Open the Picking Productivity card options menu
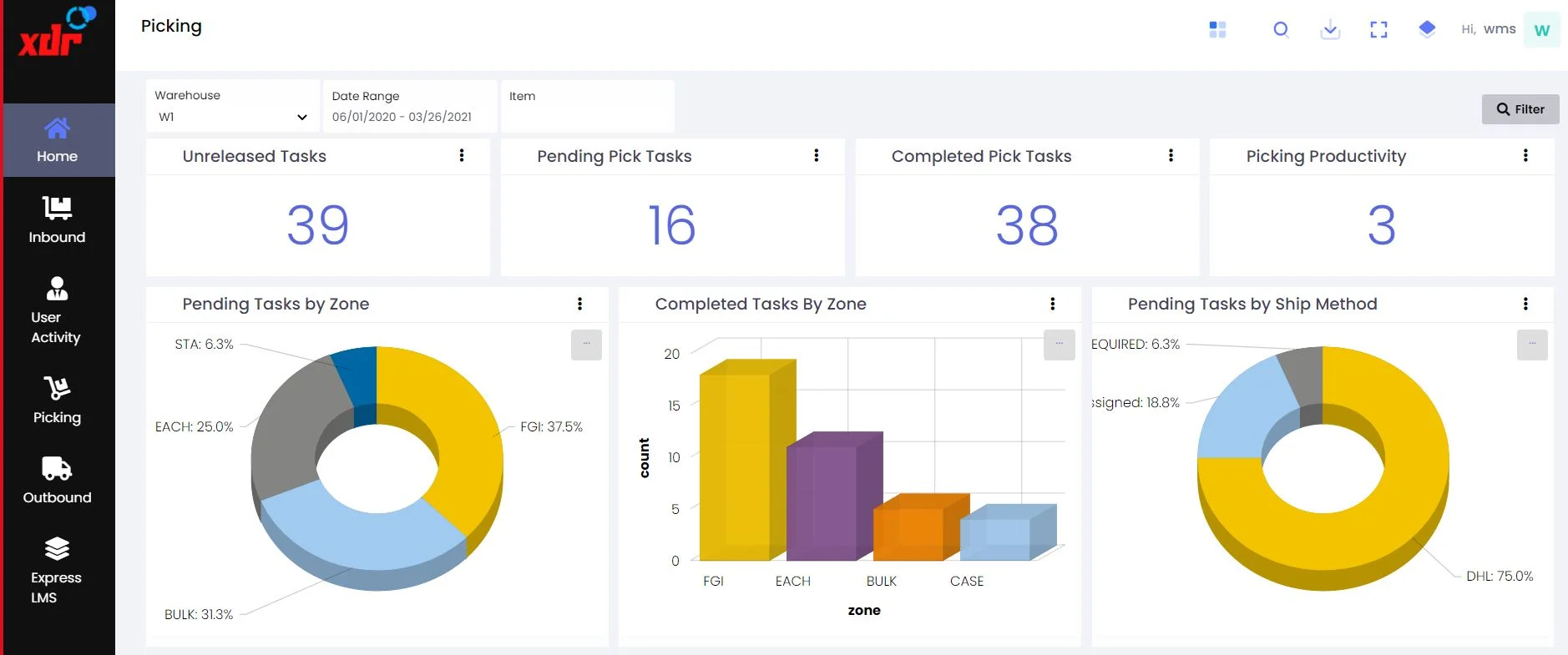 point(1525,155)
